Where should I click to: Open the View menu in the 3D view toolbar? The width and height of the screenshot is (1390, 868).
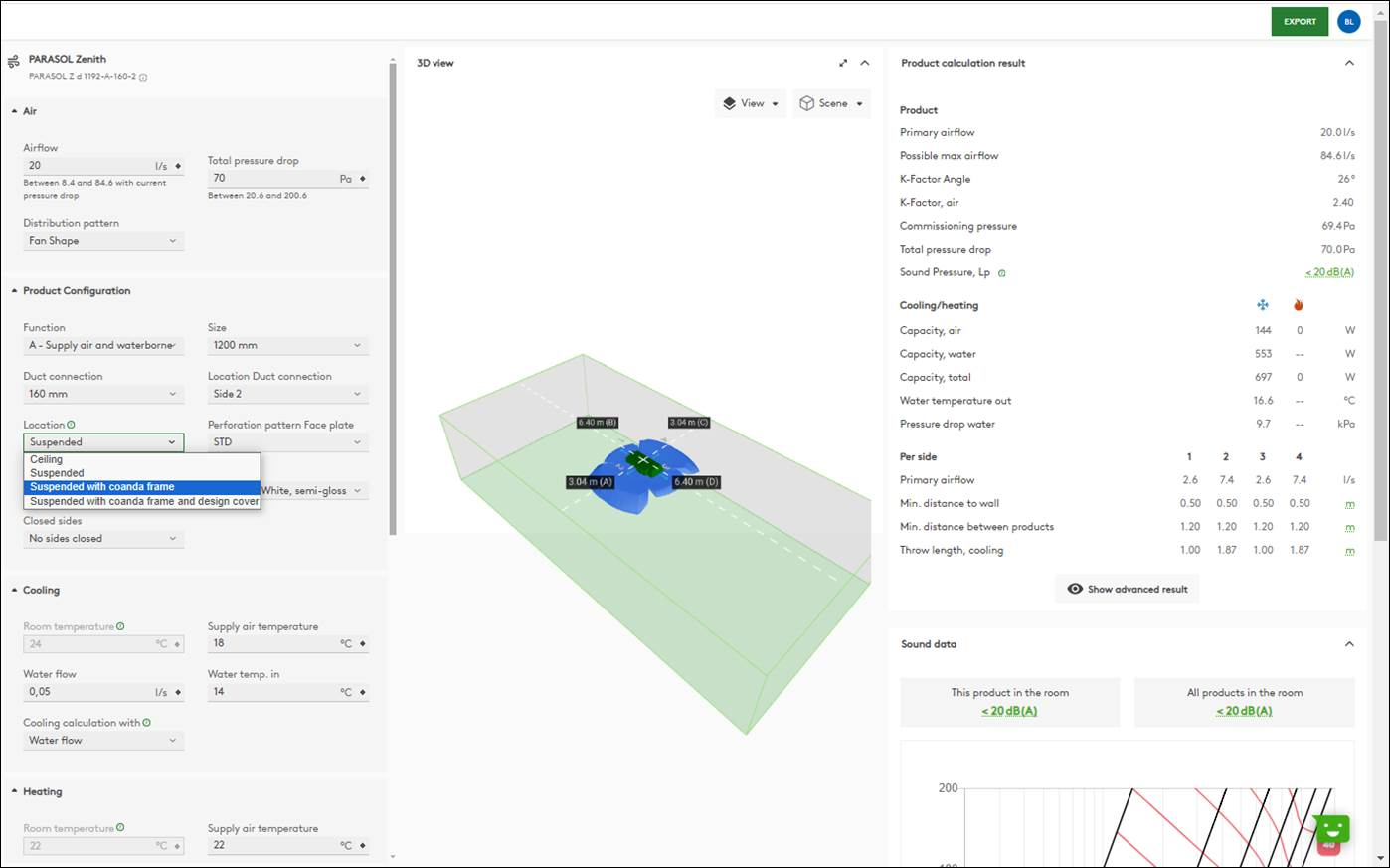click(x=750, y=102)
